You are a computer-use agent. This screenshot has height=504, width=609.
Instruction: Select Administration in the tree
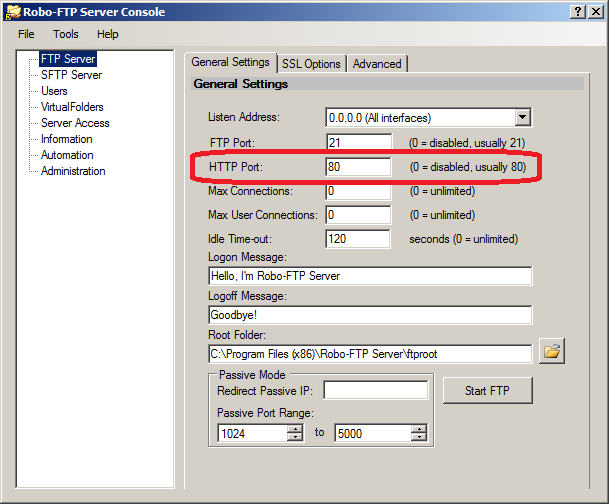tap(73, 171)
